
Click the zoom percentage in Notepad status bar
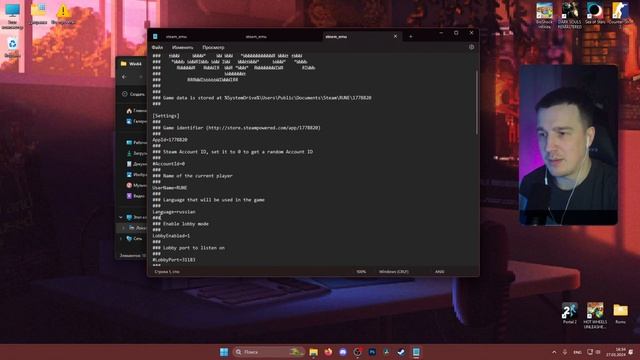point(361,271)
